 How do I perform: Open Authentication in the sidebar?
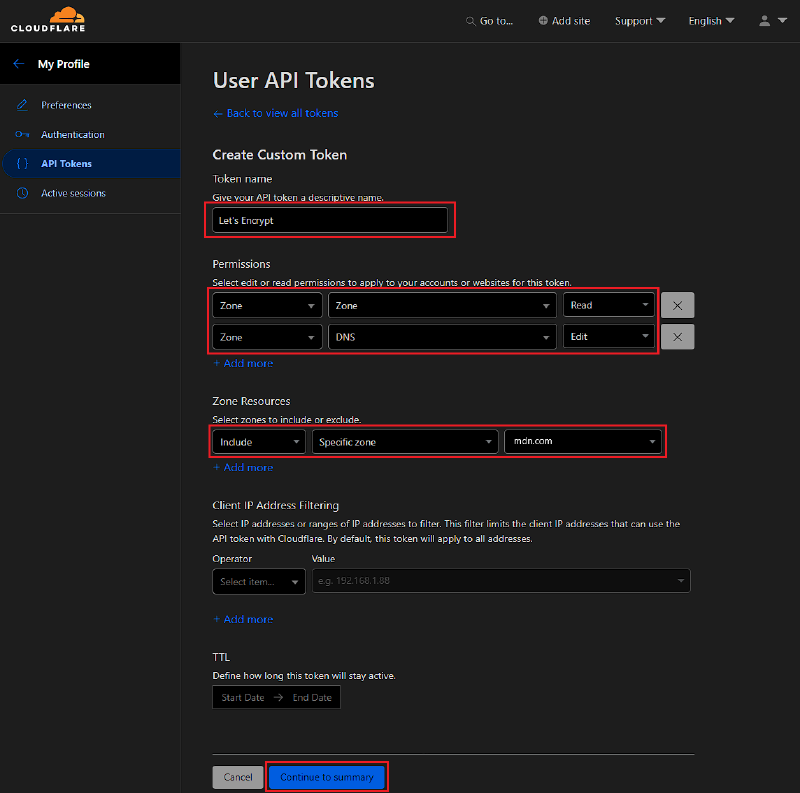point(72,134)
